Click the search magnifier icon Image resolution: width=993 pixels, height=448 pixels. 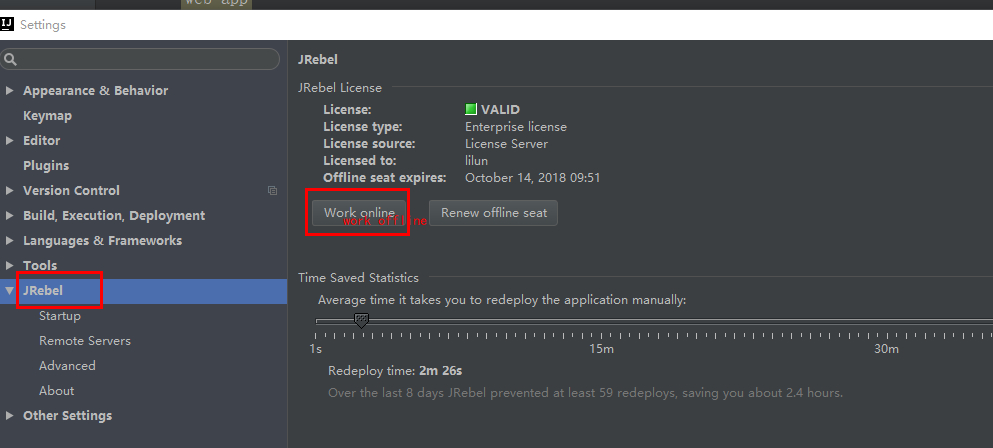click(x=9, y=59)
